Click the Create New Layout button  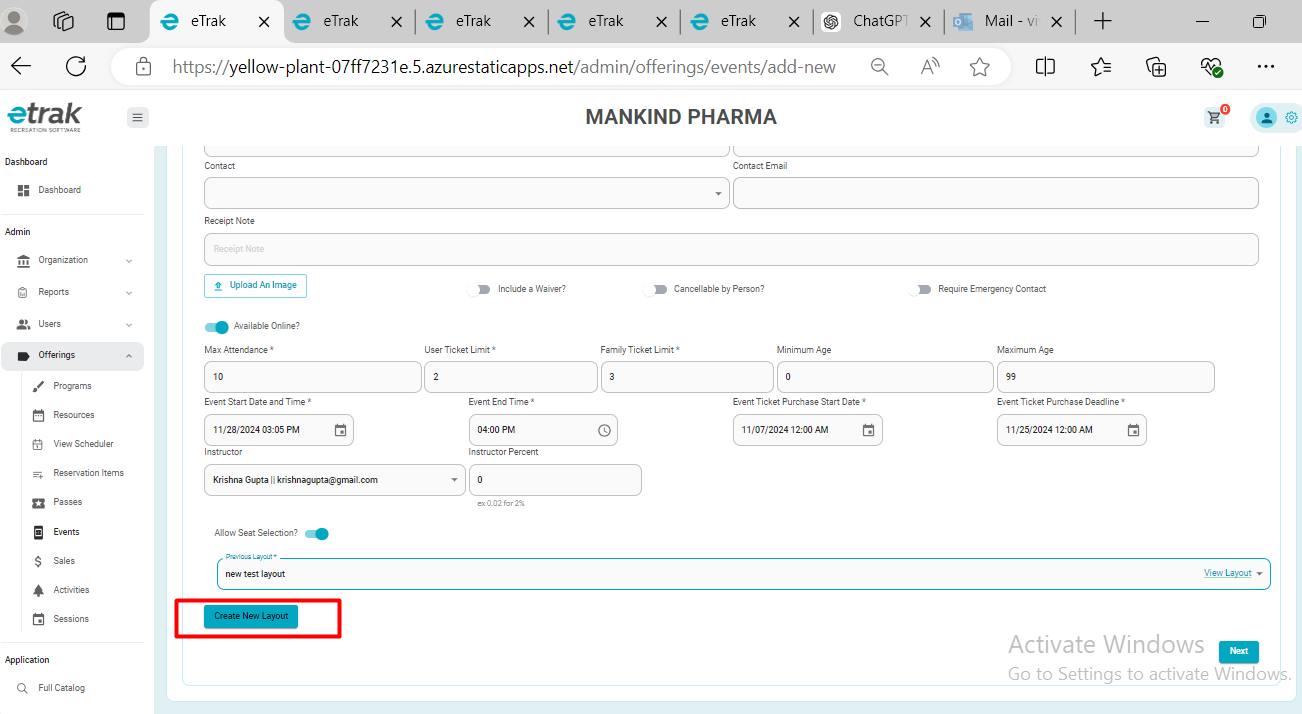[x=251, y=616]
